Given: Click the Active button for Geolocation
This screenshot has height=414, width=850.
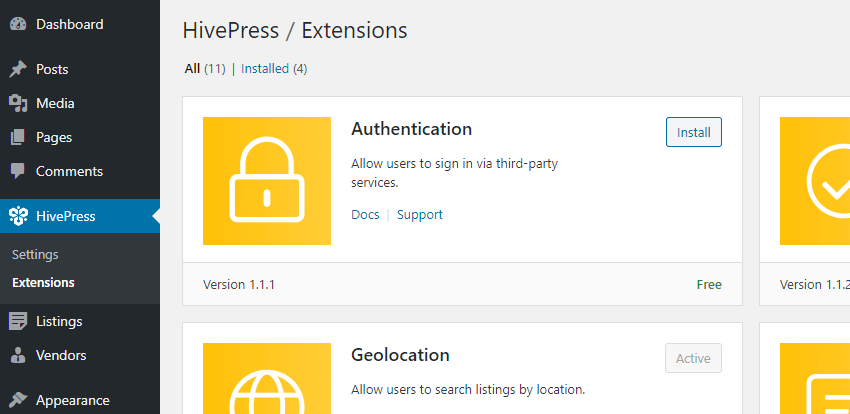Looking at the screenshot, I should (x=693, y=358).
